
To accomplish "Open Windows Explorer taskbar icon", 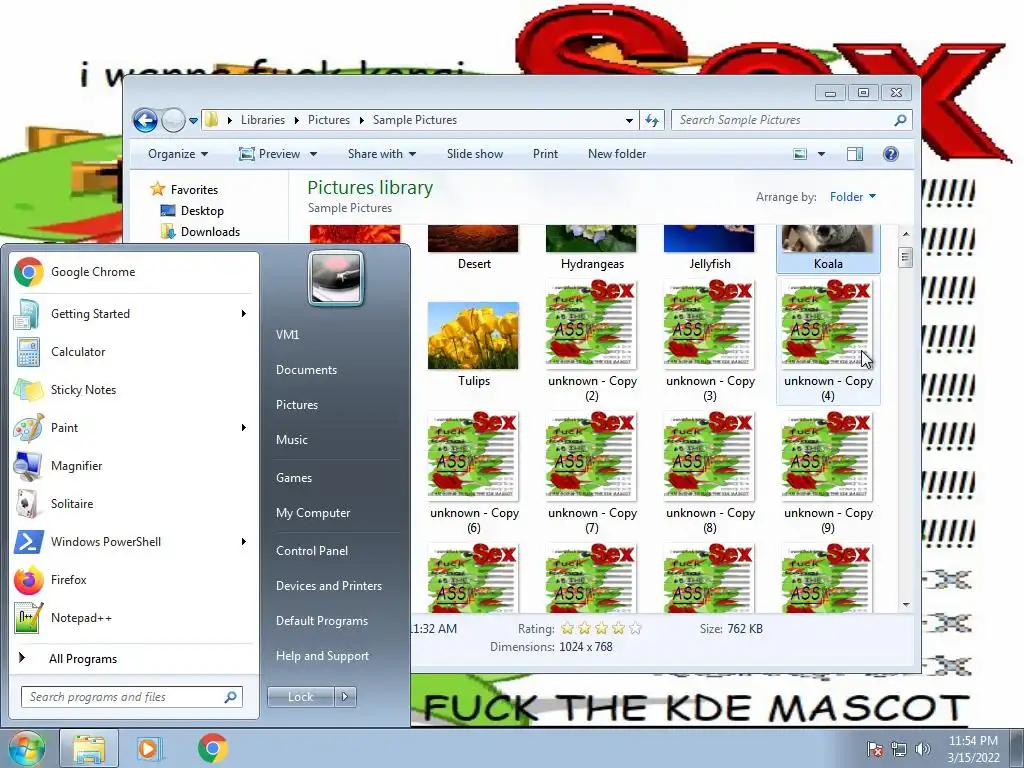I will (89, 749).
